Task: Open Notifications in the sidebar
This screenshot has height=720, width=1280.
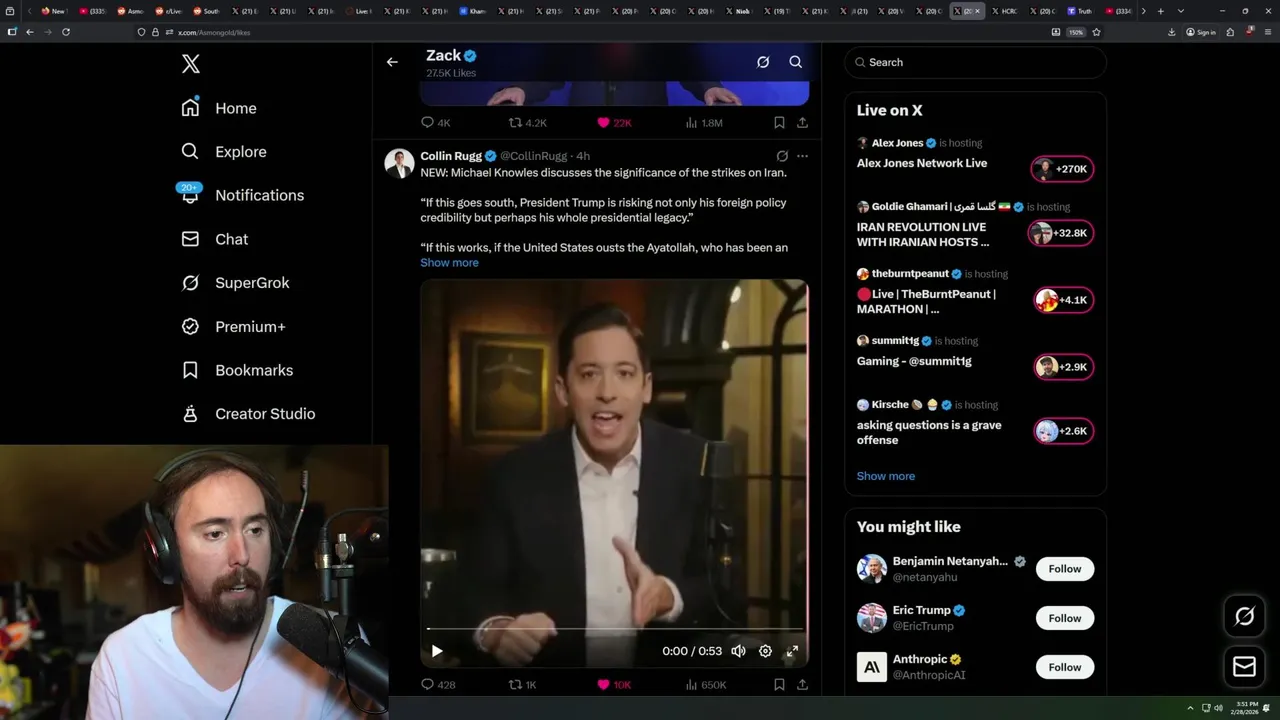Action: point(242,195)
